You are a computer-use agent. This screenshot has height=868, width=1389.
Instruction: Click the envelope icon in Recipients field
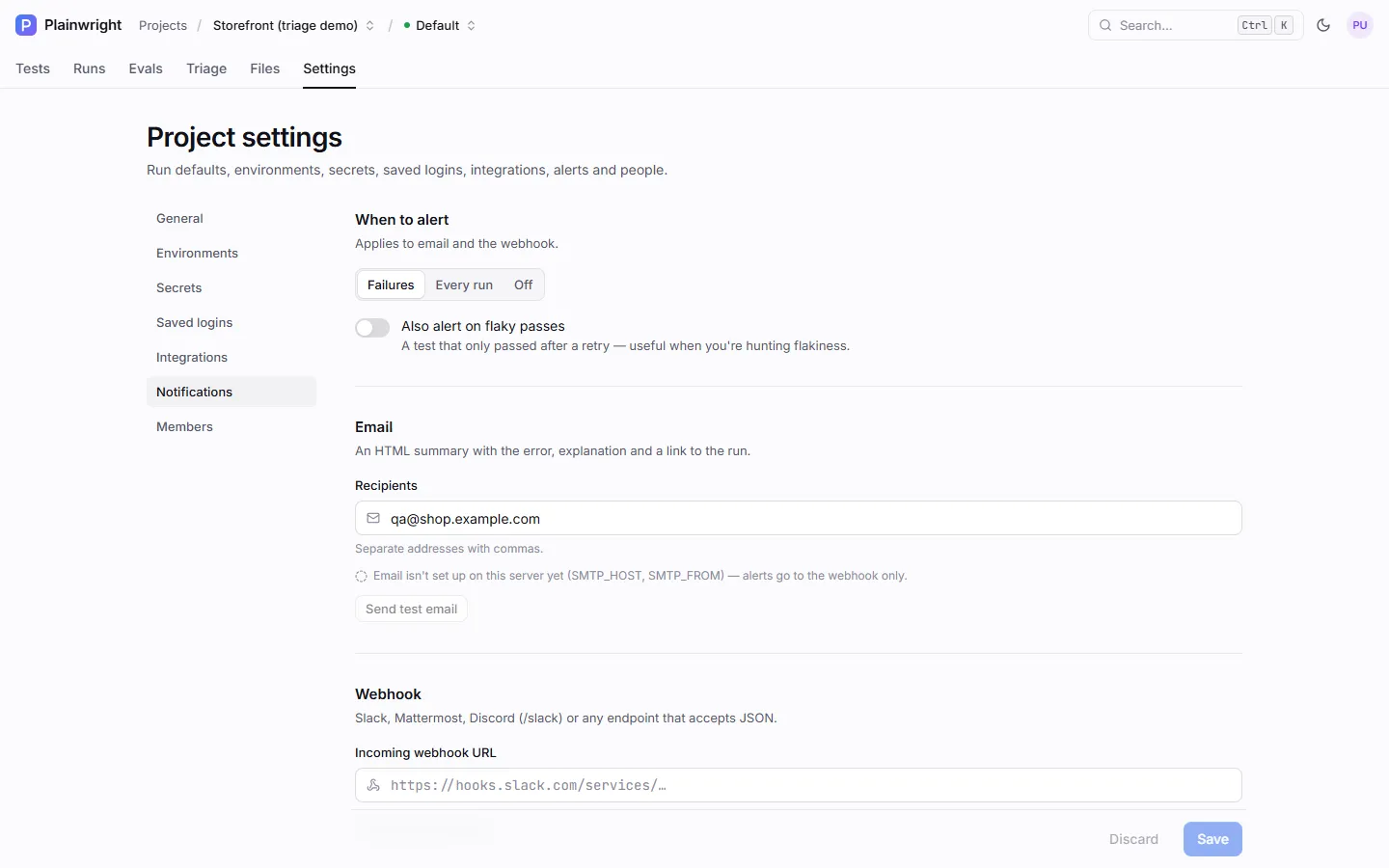click(373, 518)
